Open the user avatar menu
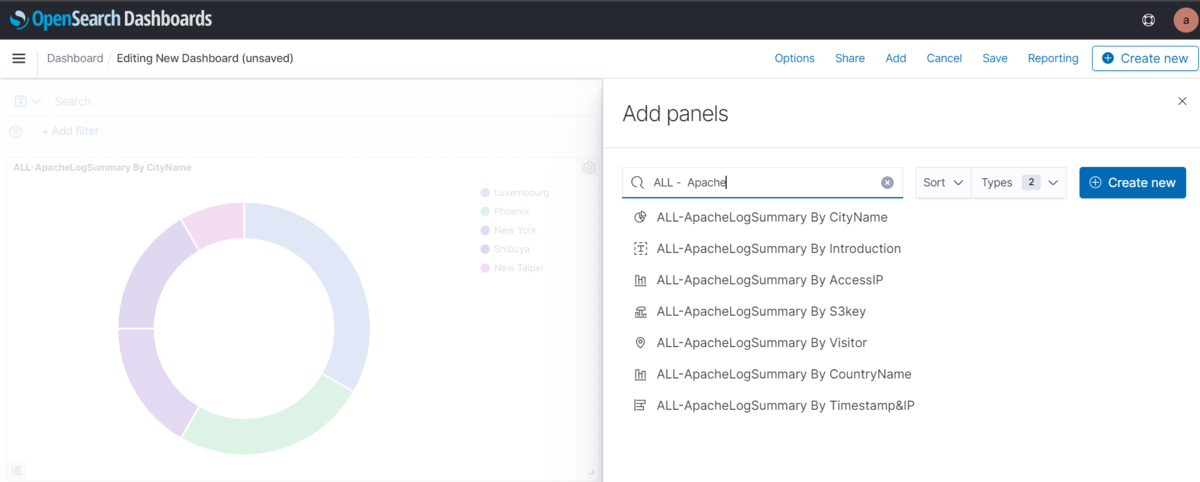The image size is (1200, 482). point(1185,20)
